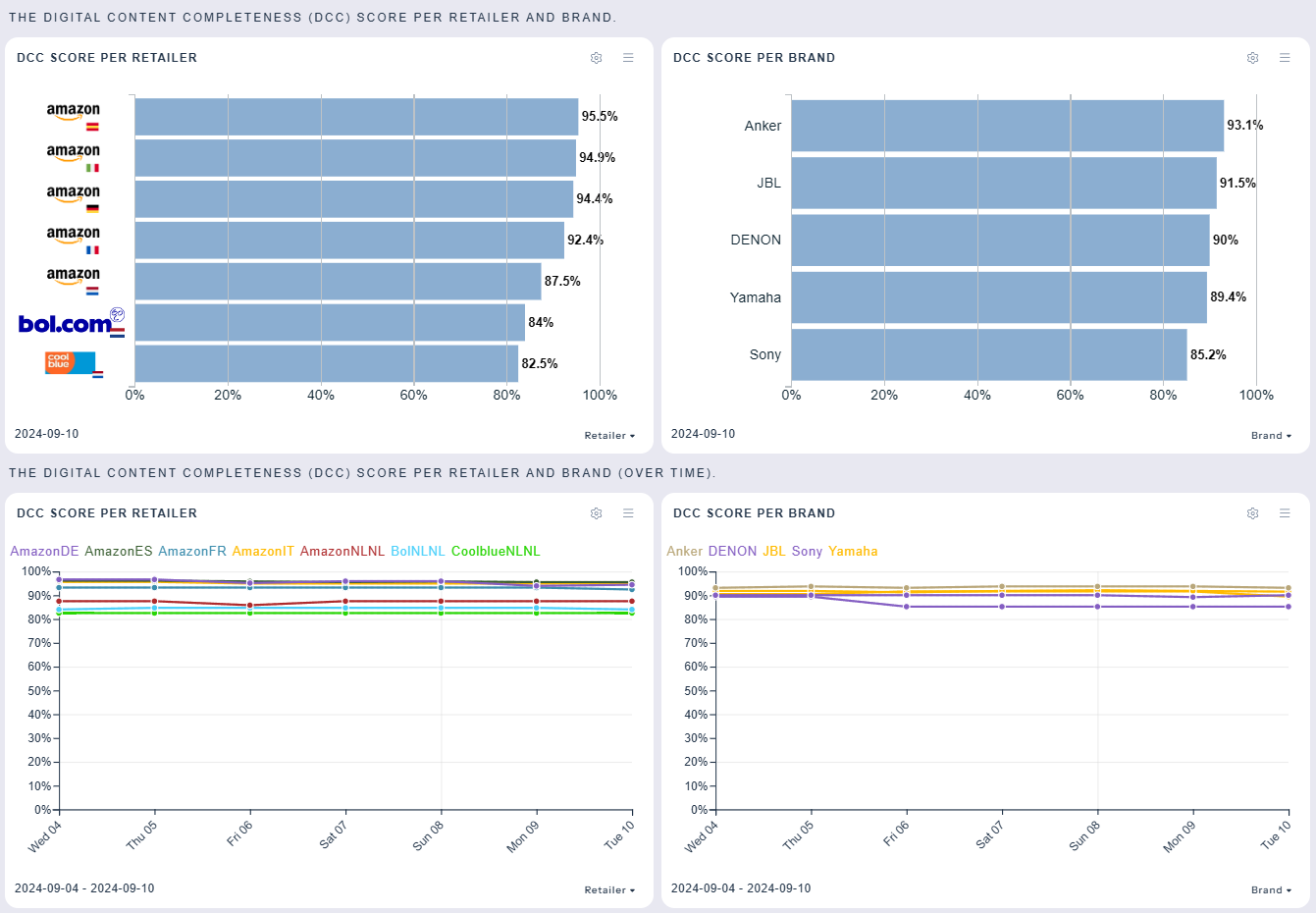Open hamburger menu on retailer over-time chart
Viewport: 1316px width, 913px height.
coord(628,513)
